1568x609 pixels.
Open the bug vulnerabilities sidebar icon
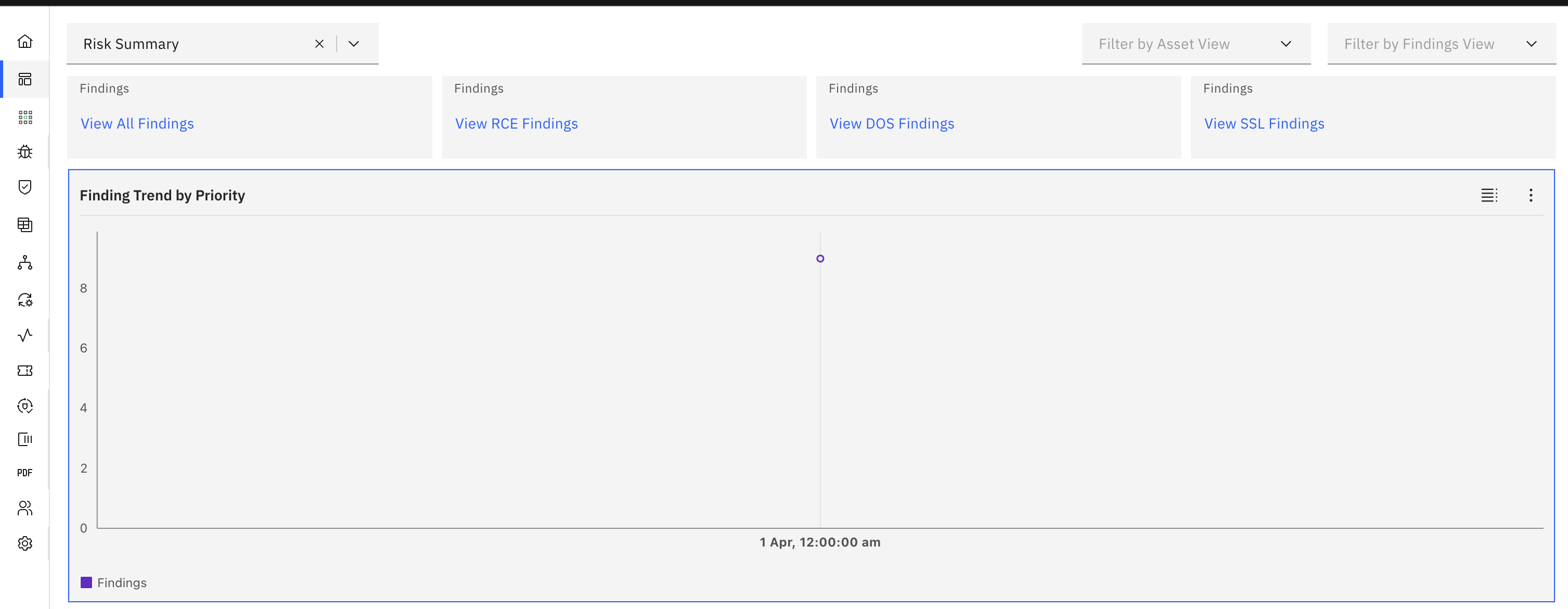tap(25, 151)
